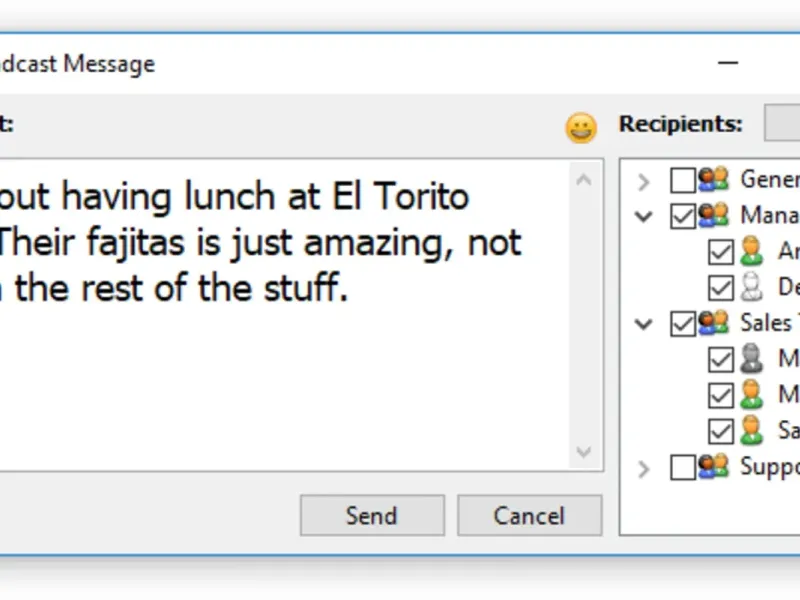Click the Management group people icon
Viewport: 800px width, 600px height.
point(713,215)
